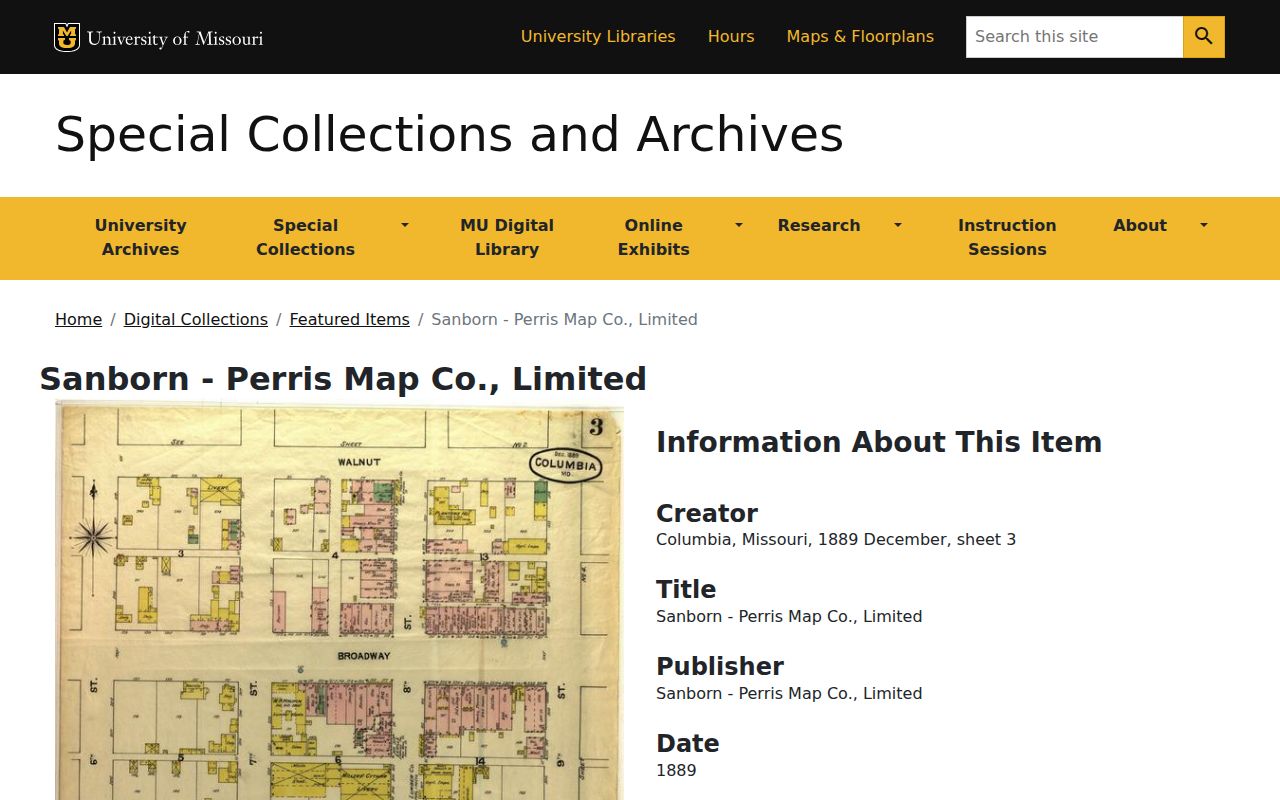Open Digital Collections breadcrumb link
This screenshot has width=1280, height=800.
click(x=196, y=320)
